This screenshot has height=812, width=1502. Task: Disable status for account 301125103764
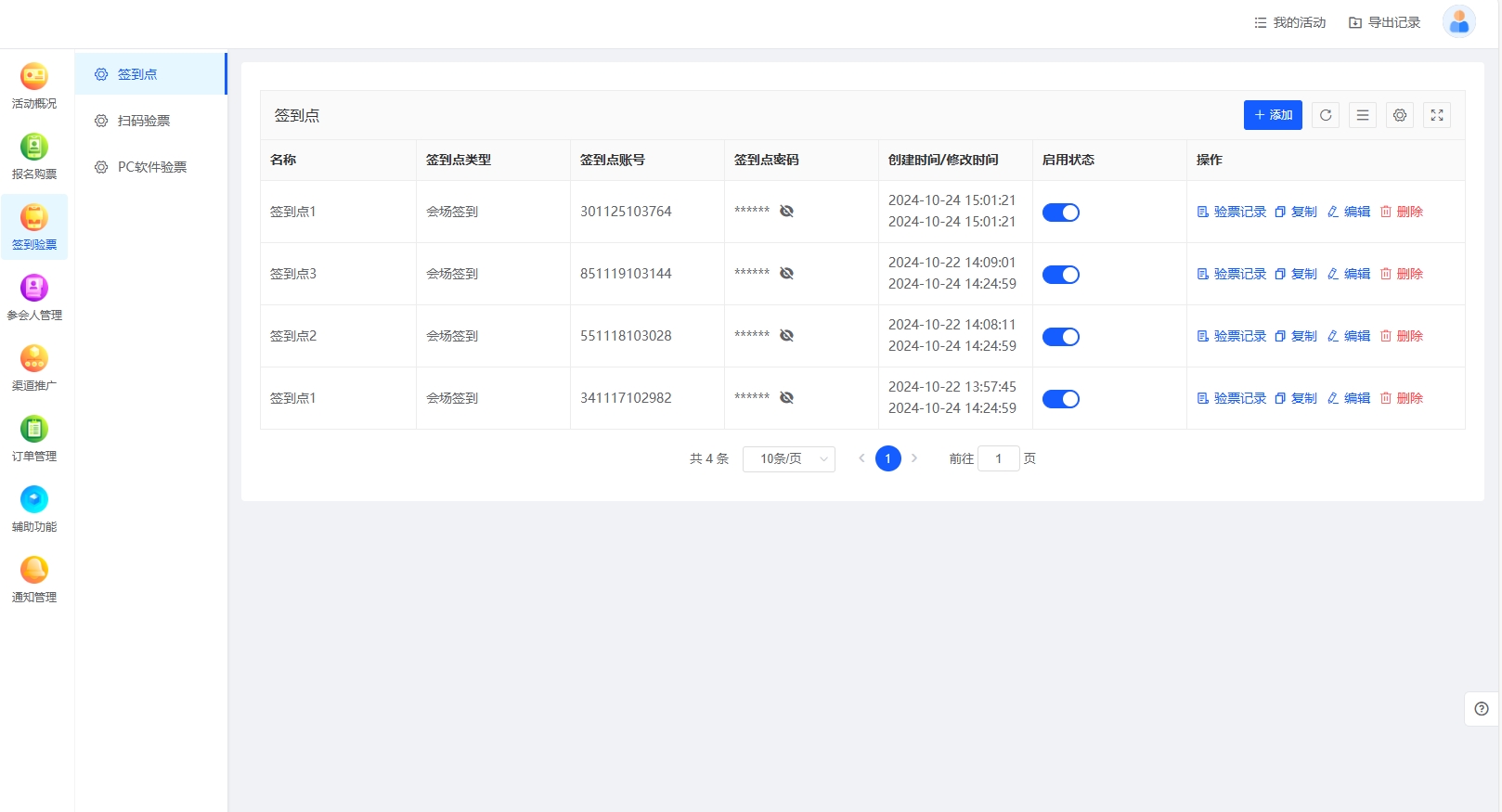click(1061, 213)
